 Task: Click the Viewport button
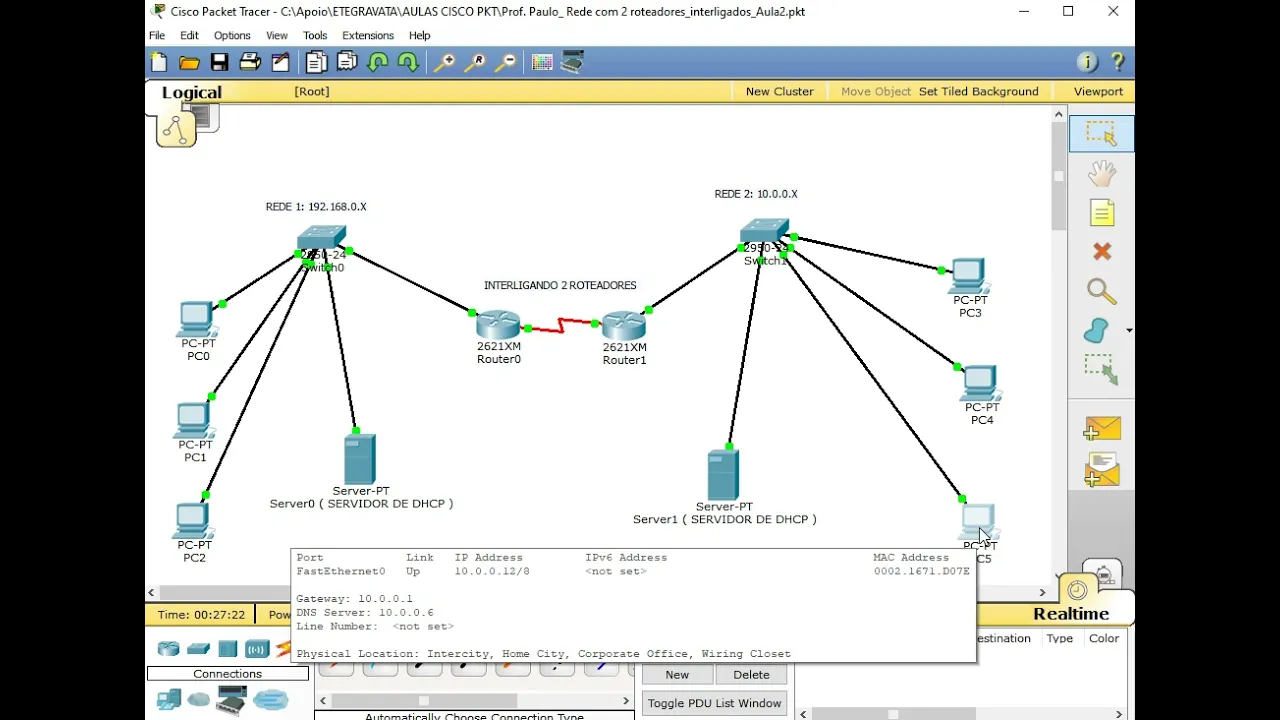1098,91
